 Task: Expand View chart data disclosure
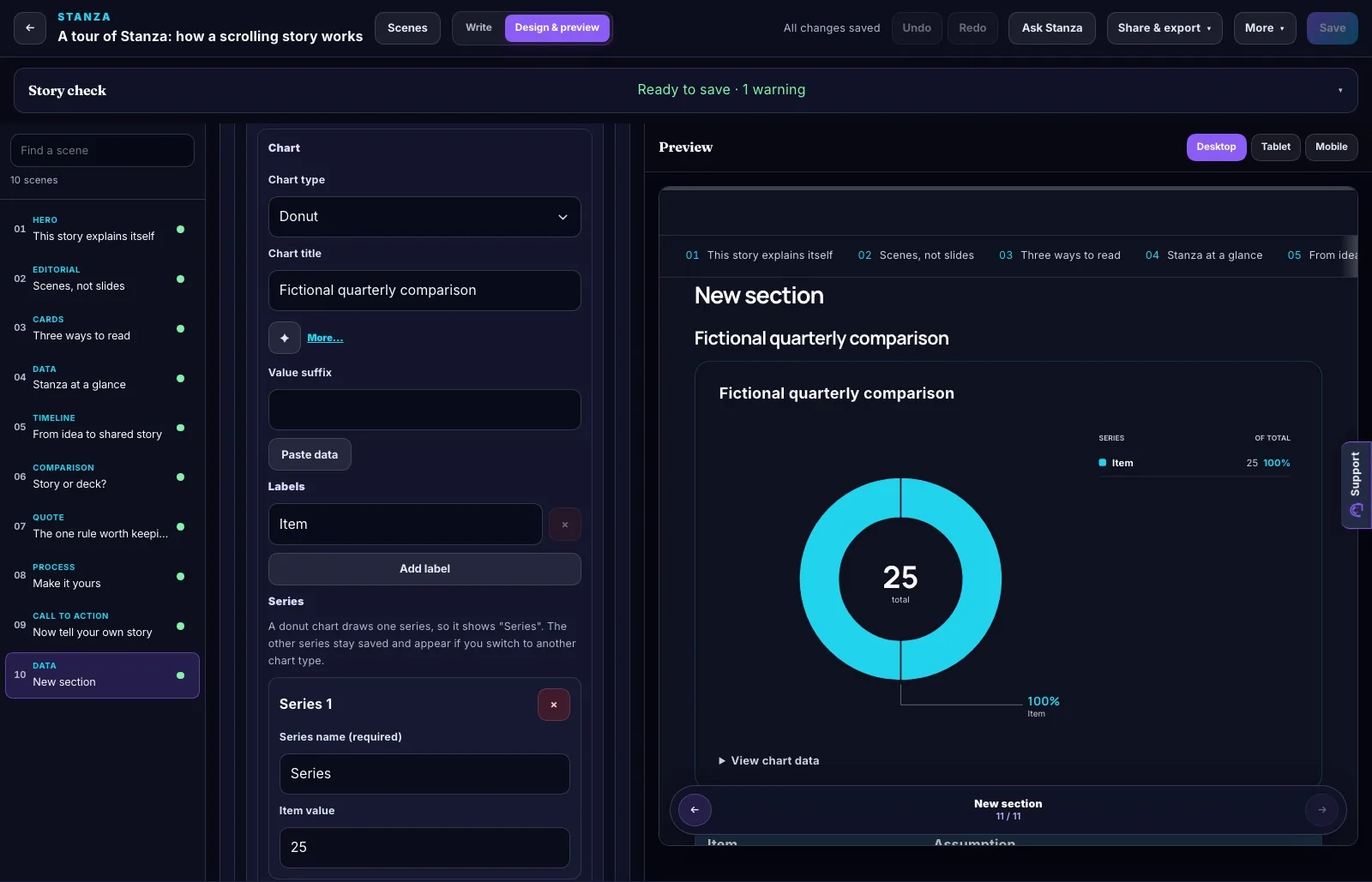click(x=768, y=761)
